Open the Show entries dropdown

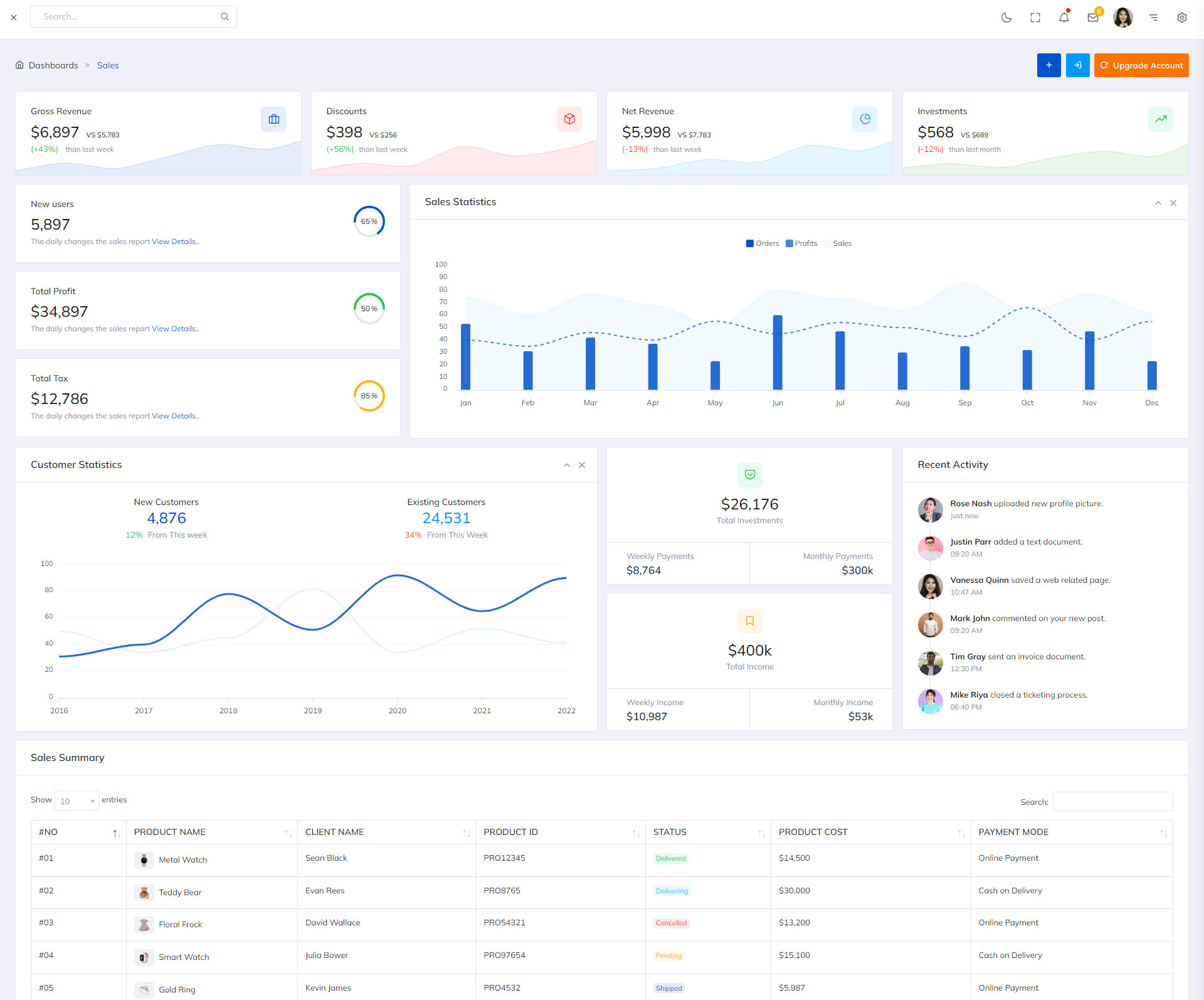click(x=77, y=801)
